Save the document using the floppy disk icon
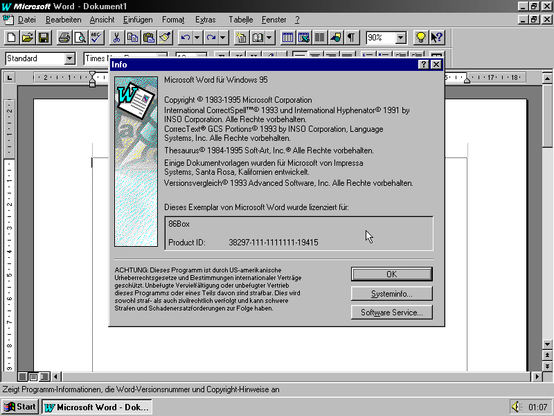Viewport: 554px width, 416px height. [x=44, y=37]
